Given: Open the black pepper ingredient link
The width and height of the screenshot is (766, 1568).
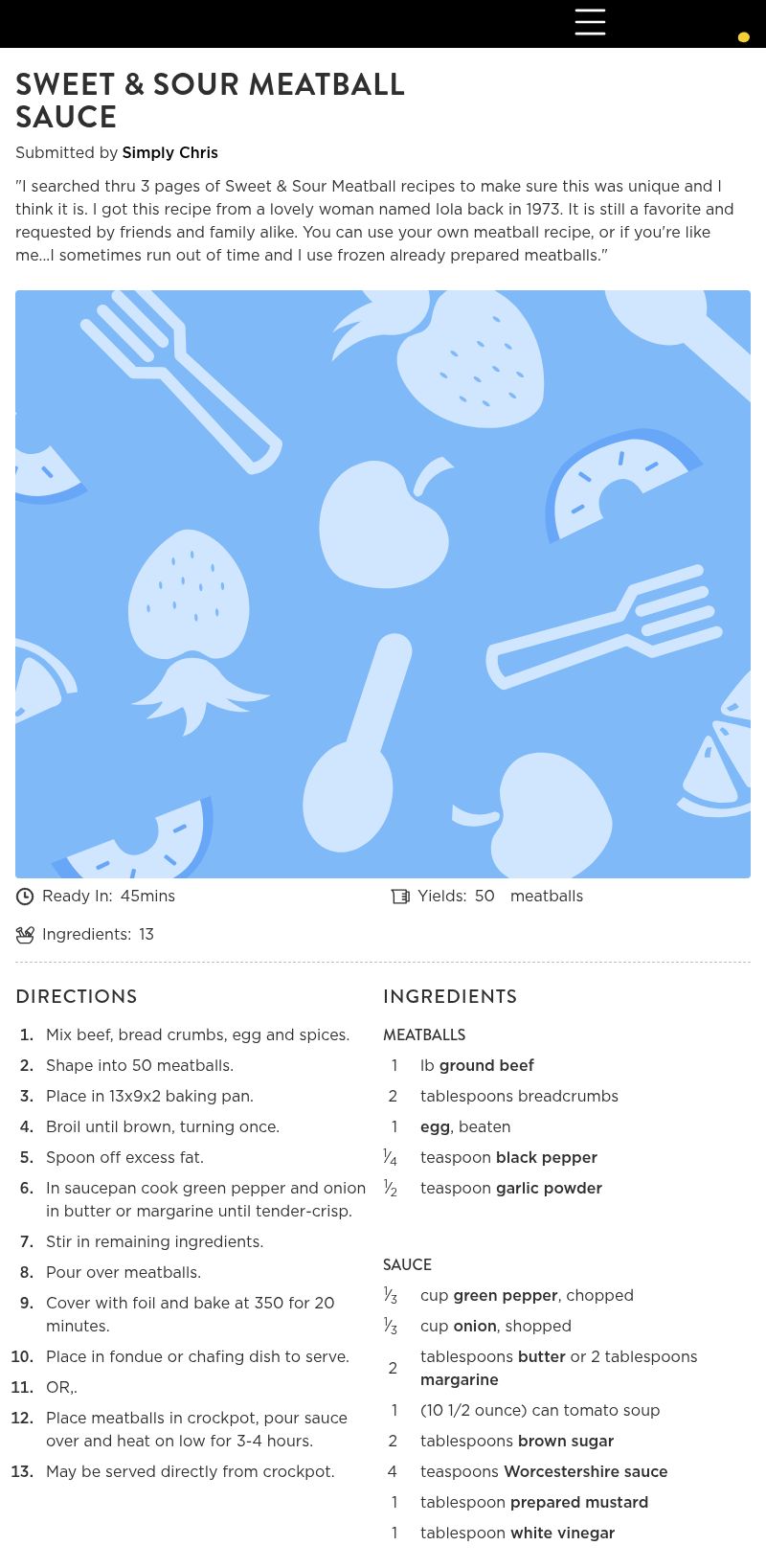Looking at the screenshot, I should click(x=547, y=1157).
